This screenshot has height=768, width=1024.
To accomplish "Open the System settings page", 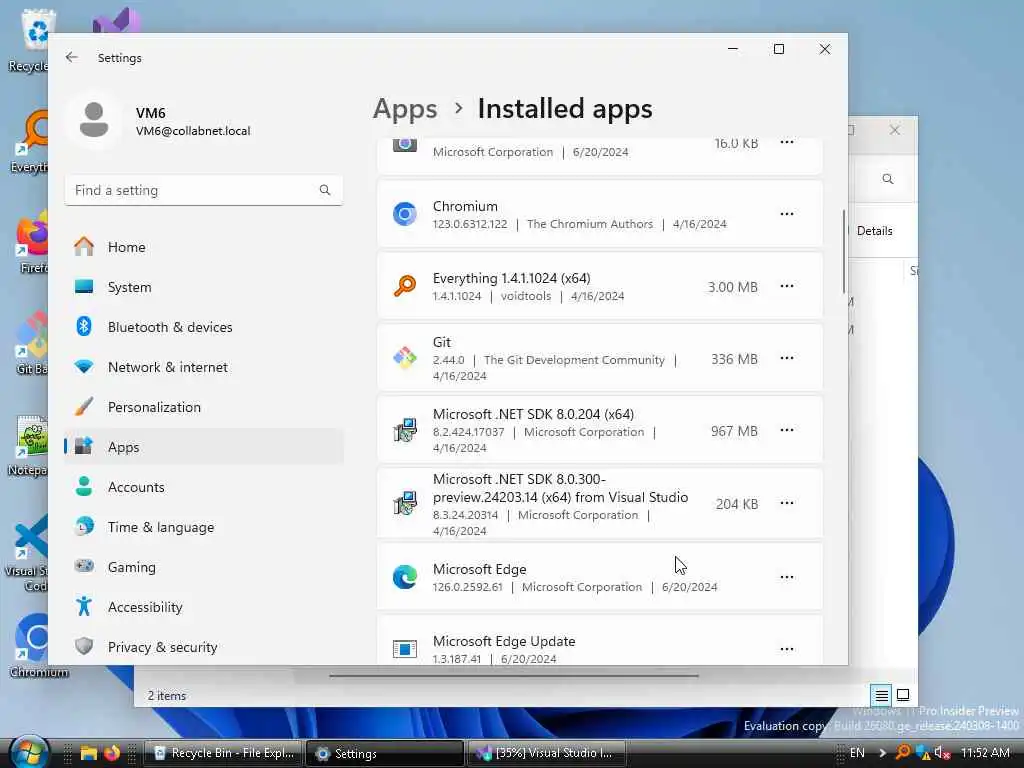I will click(x=204, y=287).
